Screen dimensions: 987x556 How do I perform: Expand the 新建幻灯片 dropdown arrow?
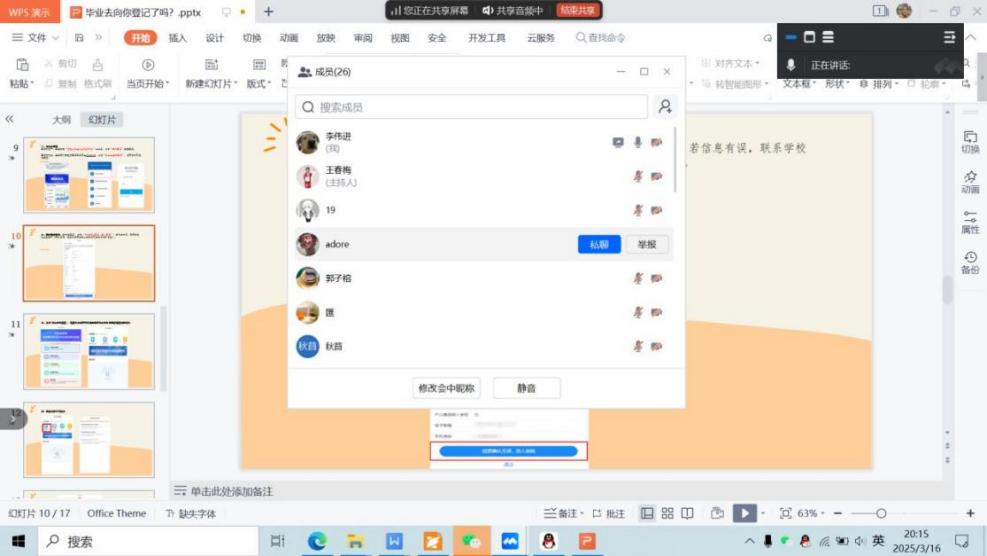236,84
